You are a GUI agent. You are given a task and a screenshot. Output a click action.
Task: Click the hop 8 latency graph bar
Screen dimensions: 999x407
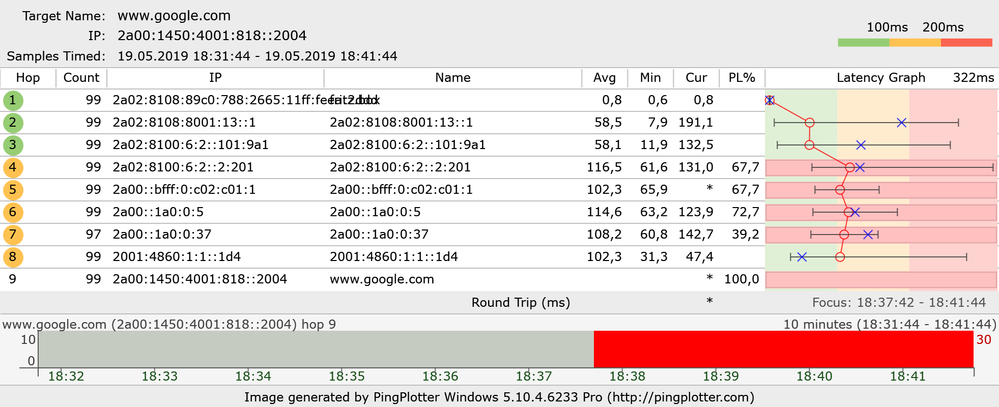click(881, 257)
